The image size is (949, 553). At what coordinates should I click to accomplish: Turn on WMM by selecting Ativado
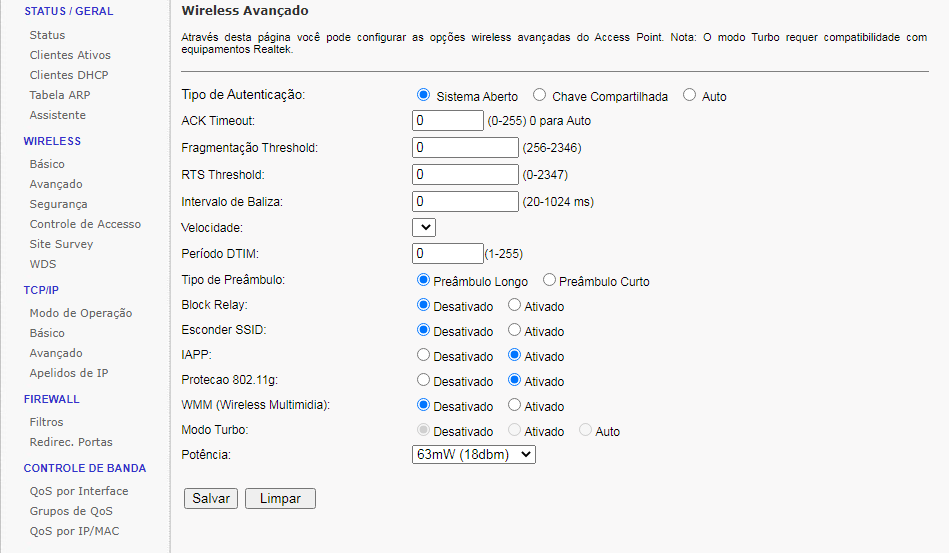click(x=514, y=405)
